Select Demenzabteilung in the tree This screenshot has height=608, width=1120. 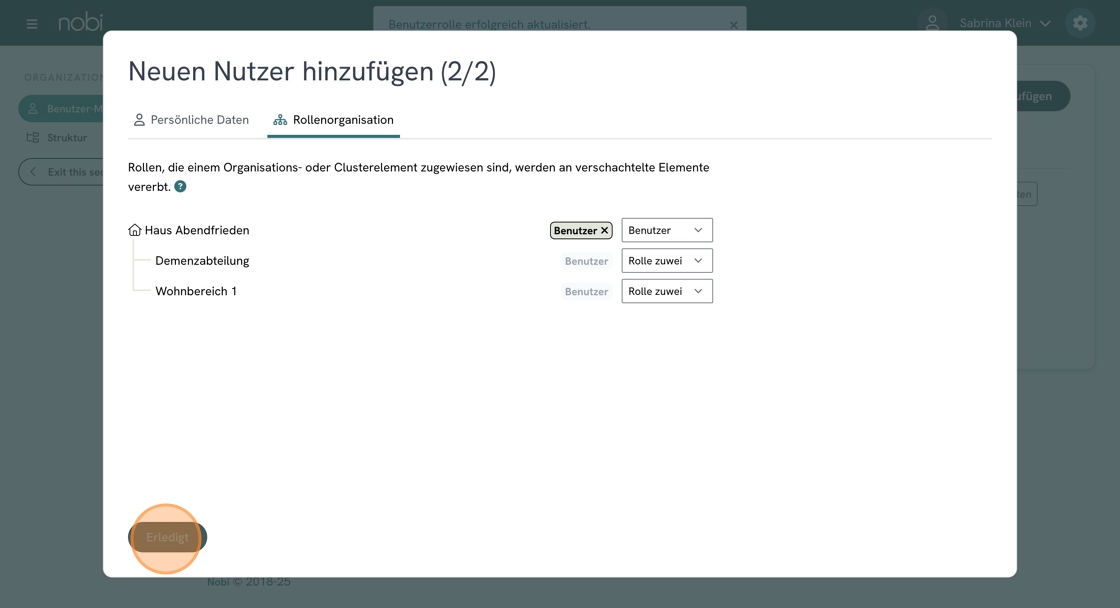(x=202, y=261)
